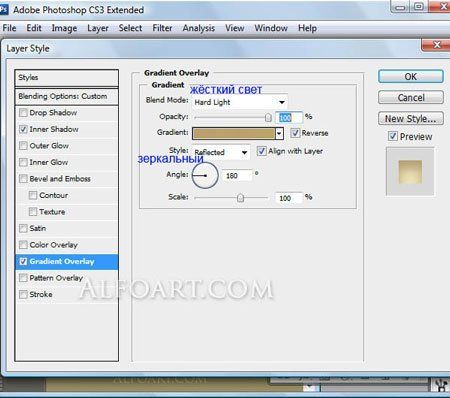Open the Filter menu
This screenshot has height=398, width=450.
[x=162, y=28]
